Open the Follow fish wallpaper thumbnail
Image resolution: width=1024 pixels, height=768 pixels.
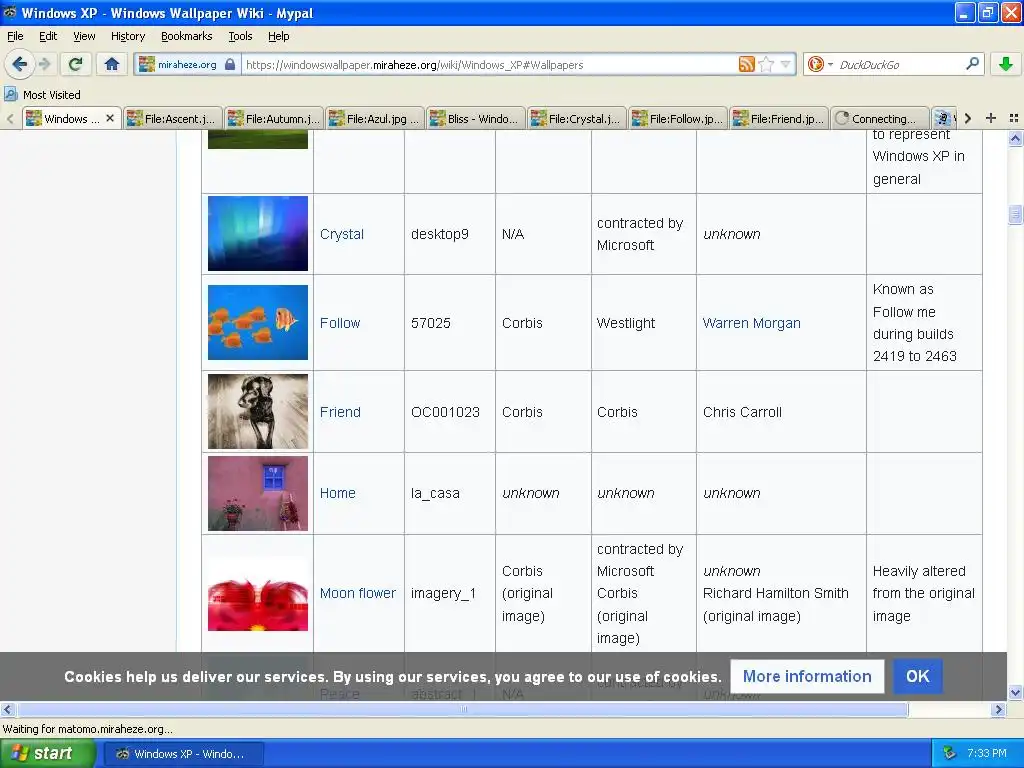(x=258, y=322)
